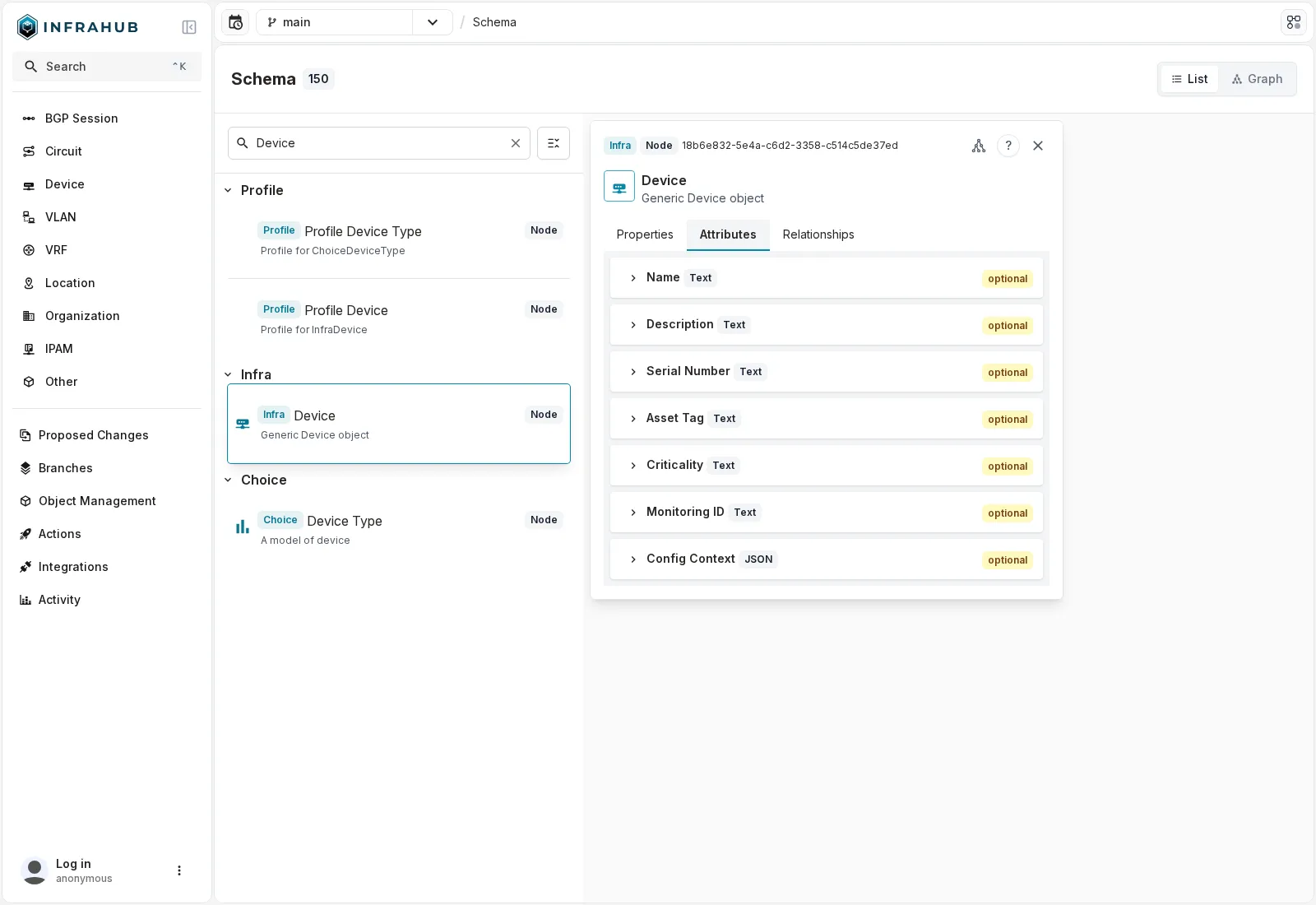Open Proposed Changes menu item
1316x905 pixels.
click(x=107, y=435)
